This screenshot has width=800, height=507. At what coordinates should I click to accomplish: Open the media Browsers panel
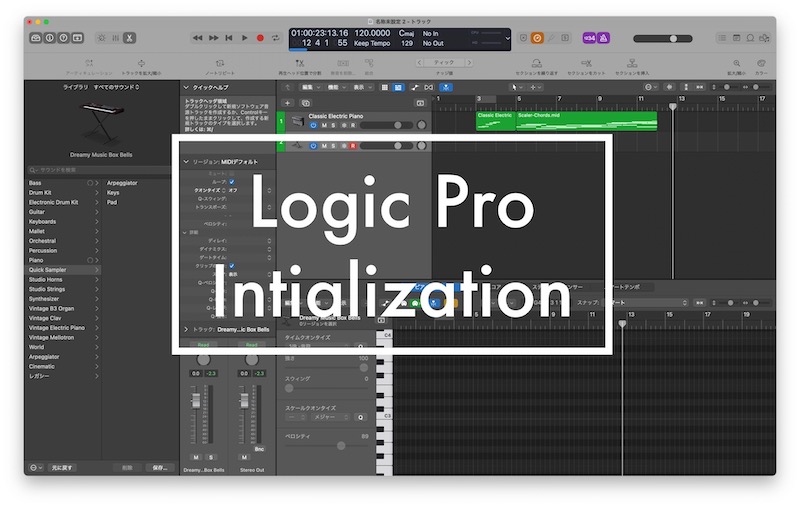click(764, 38)
